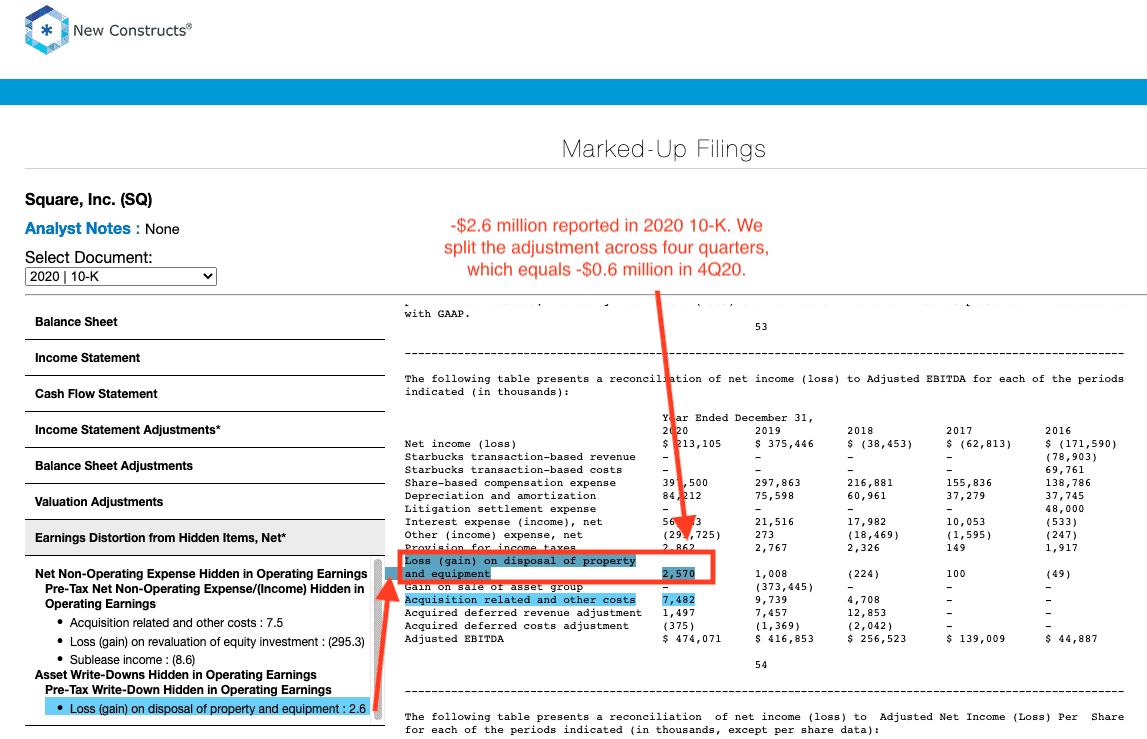Screen dimensions: 1147x739
Task: Click the Starbucks transaction-based costs row label
Action: [x=514, y=470]
